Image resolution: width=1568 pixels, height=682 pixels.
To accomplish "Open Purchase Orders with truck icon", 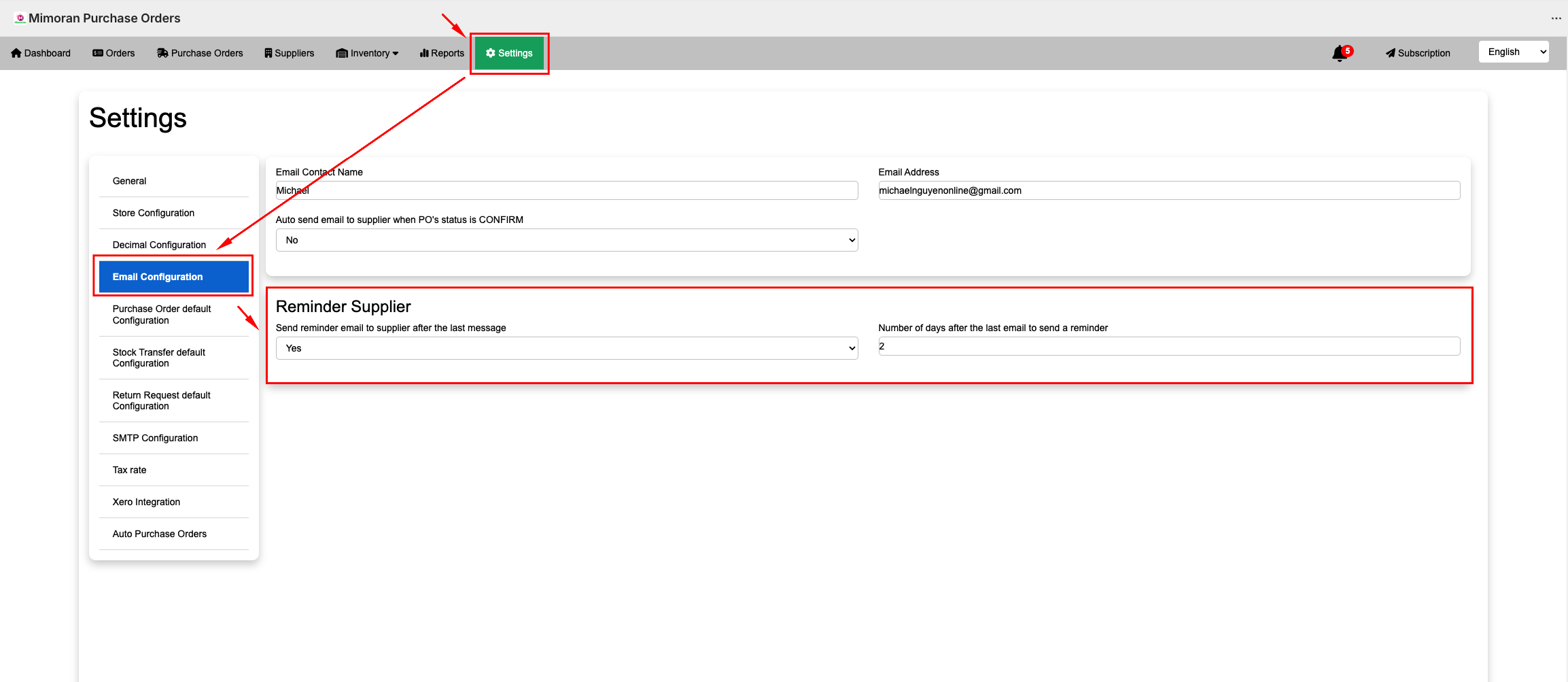I will tap(200, 53).
